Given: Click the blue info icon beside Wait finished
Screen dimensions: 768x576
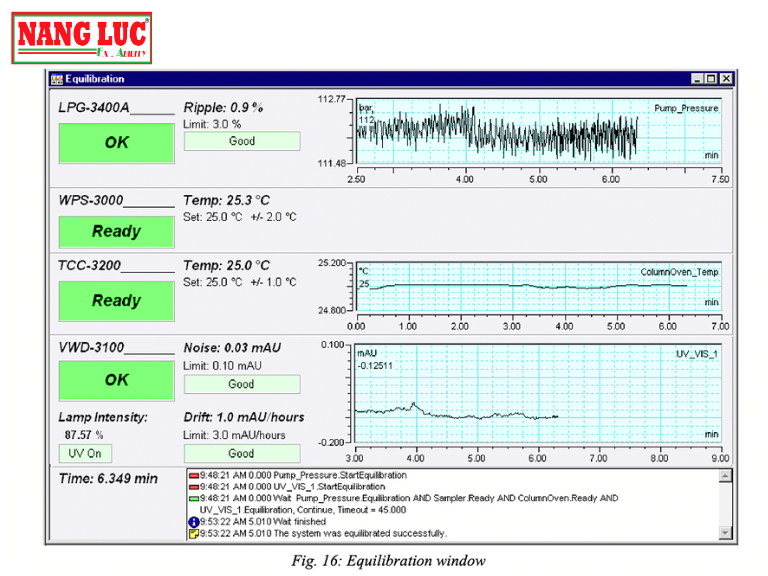Looking at the screenshot, I should pos(193,521).
